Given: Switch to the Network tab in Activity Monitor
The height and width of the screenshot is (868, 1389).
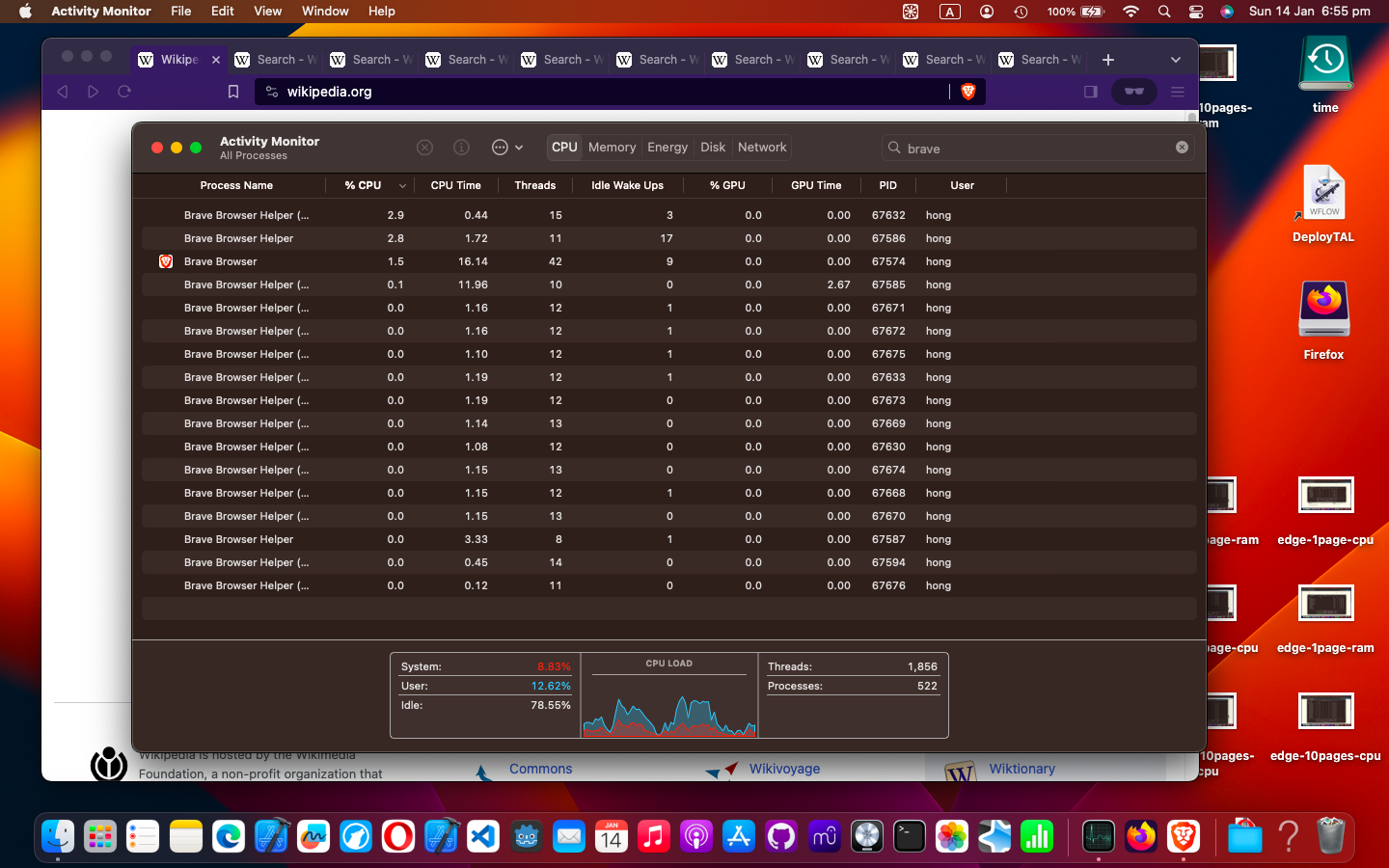Looking at the screenshot, I should (x=761, y=147).
